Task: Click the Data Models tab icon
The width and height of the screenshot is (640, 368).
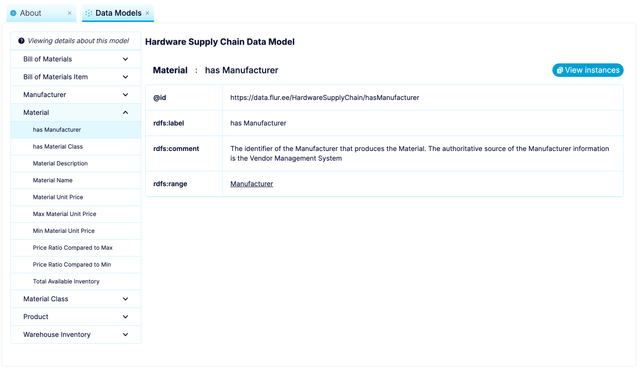Action: 89,13
